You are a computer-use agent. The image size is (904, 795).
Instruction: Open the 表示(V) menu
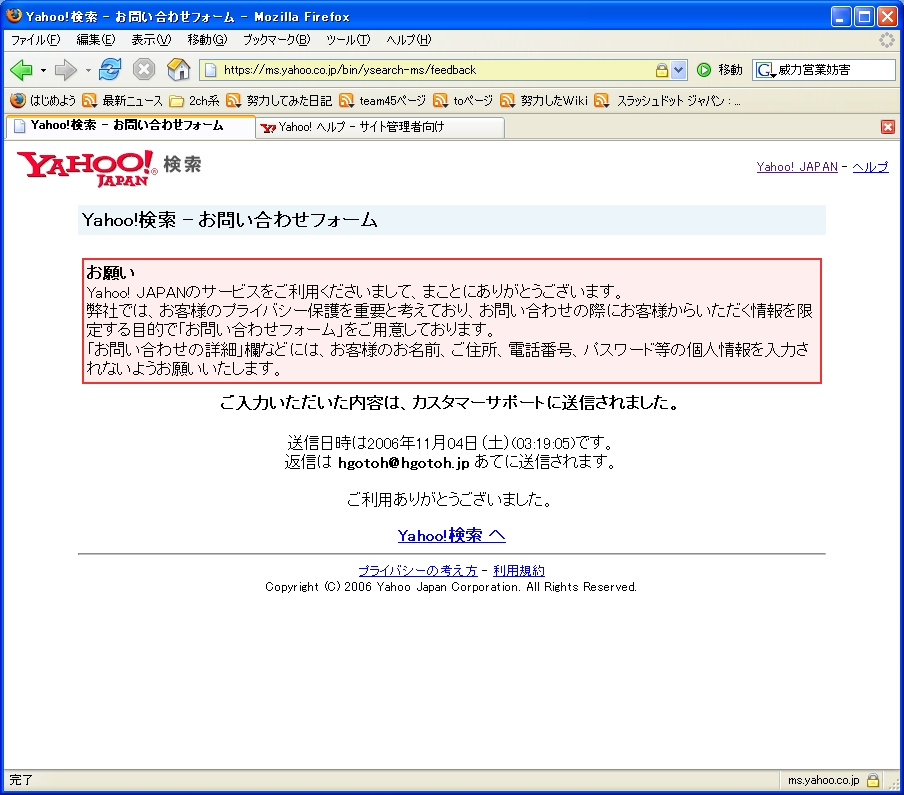[151, 40]
